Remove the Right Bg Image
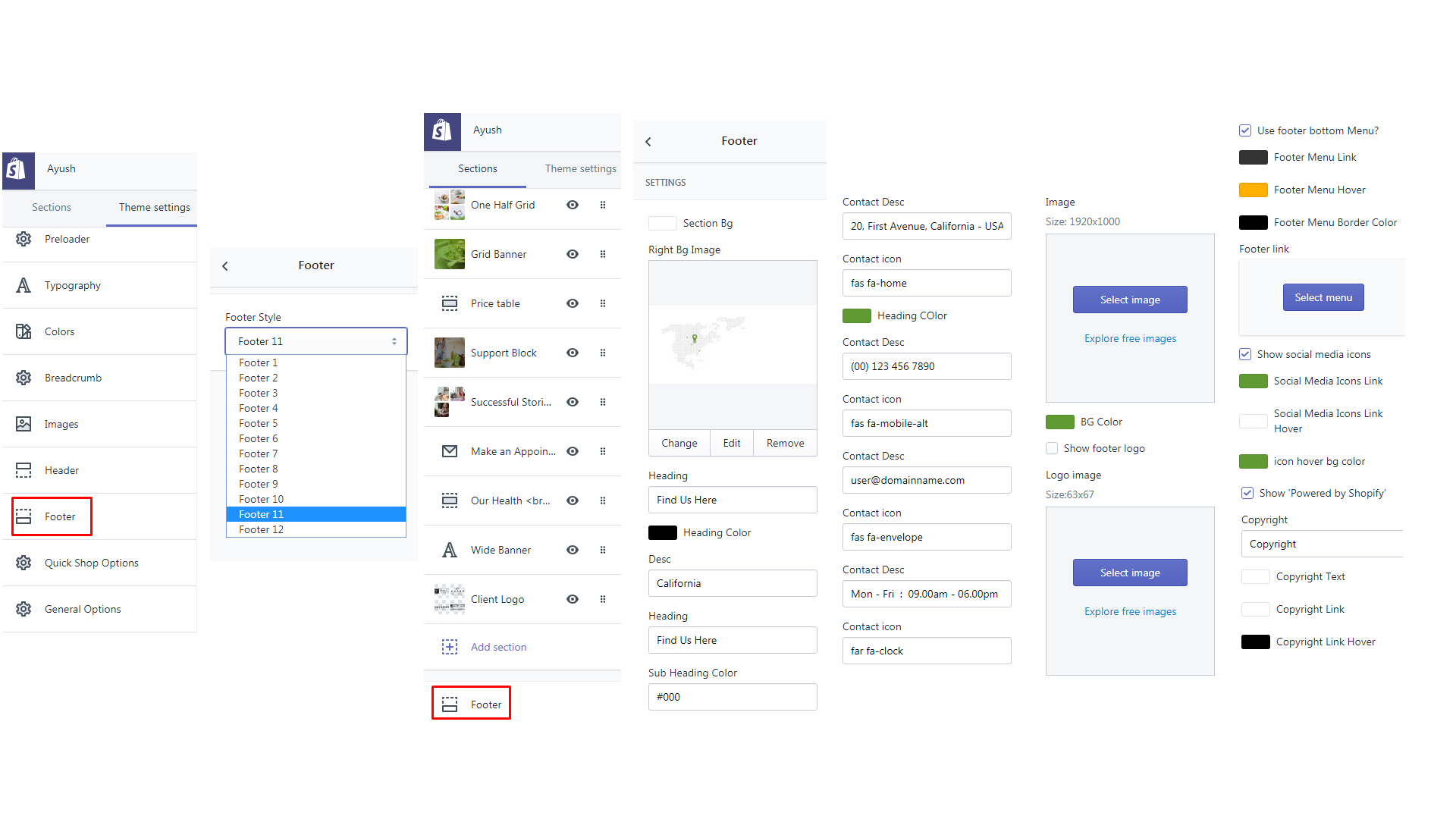Screen dimensions: 1456x819 coord(785,443)
